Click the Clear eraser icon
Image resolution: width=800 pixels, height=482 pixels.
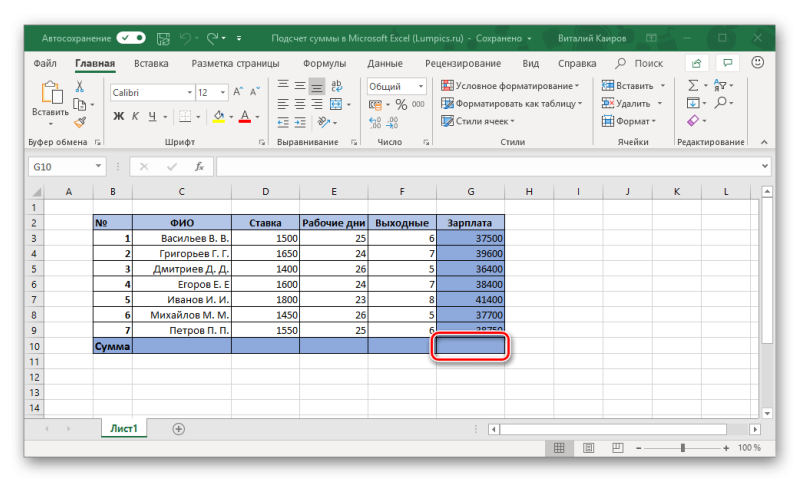693,121
